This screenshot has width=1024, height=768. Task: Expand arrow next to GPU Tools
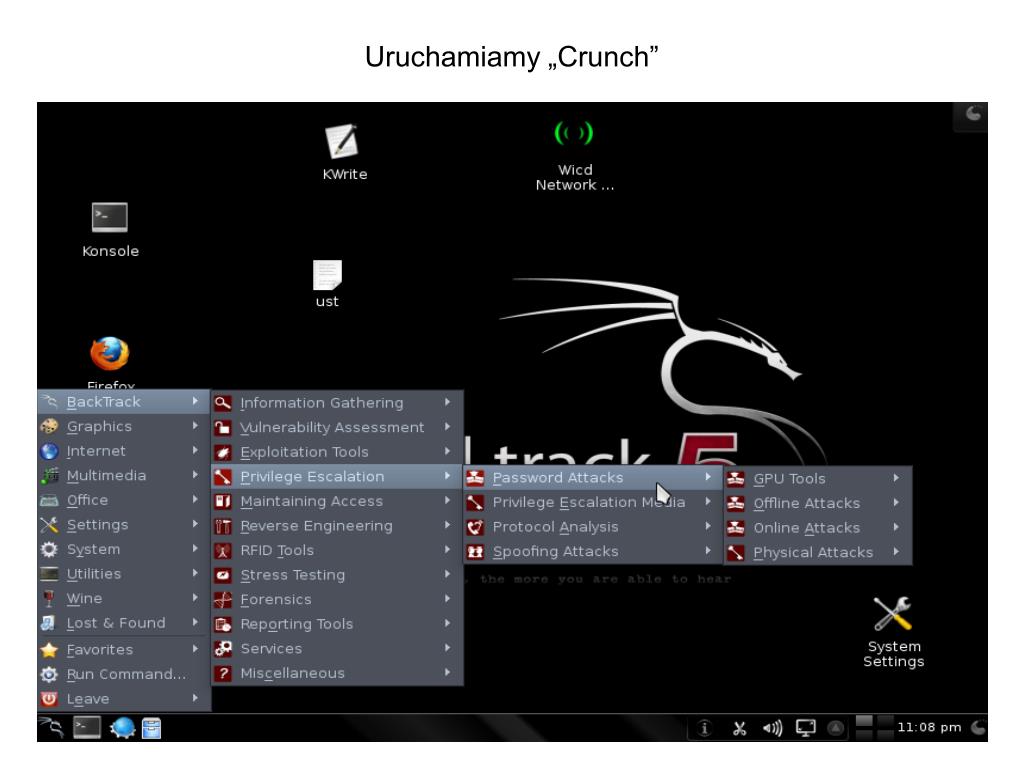pyautogui.click(x=896, y=478)
